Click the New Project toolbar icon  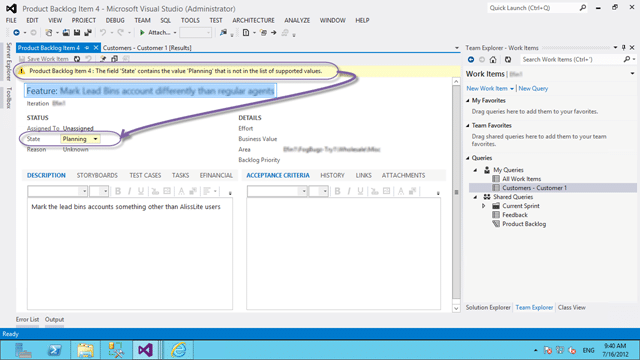[49, 33]
